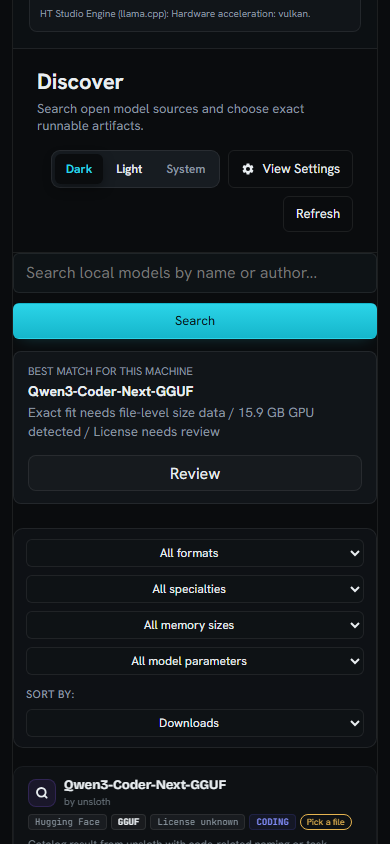Image resolution: width=390 pixels, height=844 pixels.
Task: Open the All memory sizes dropdown
Action: point(195,625)
